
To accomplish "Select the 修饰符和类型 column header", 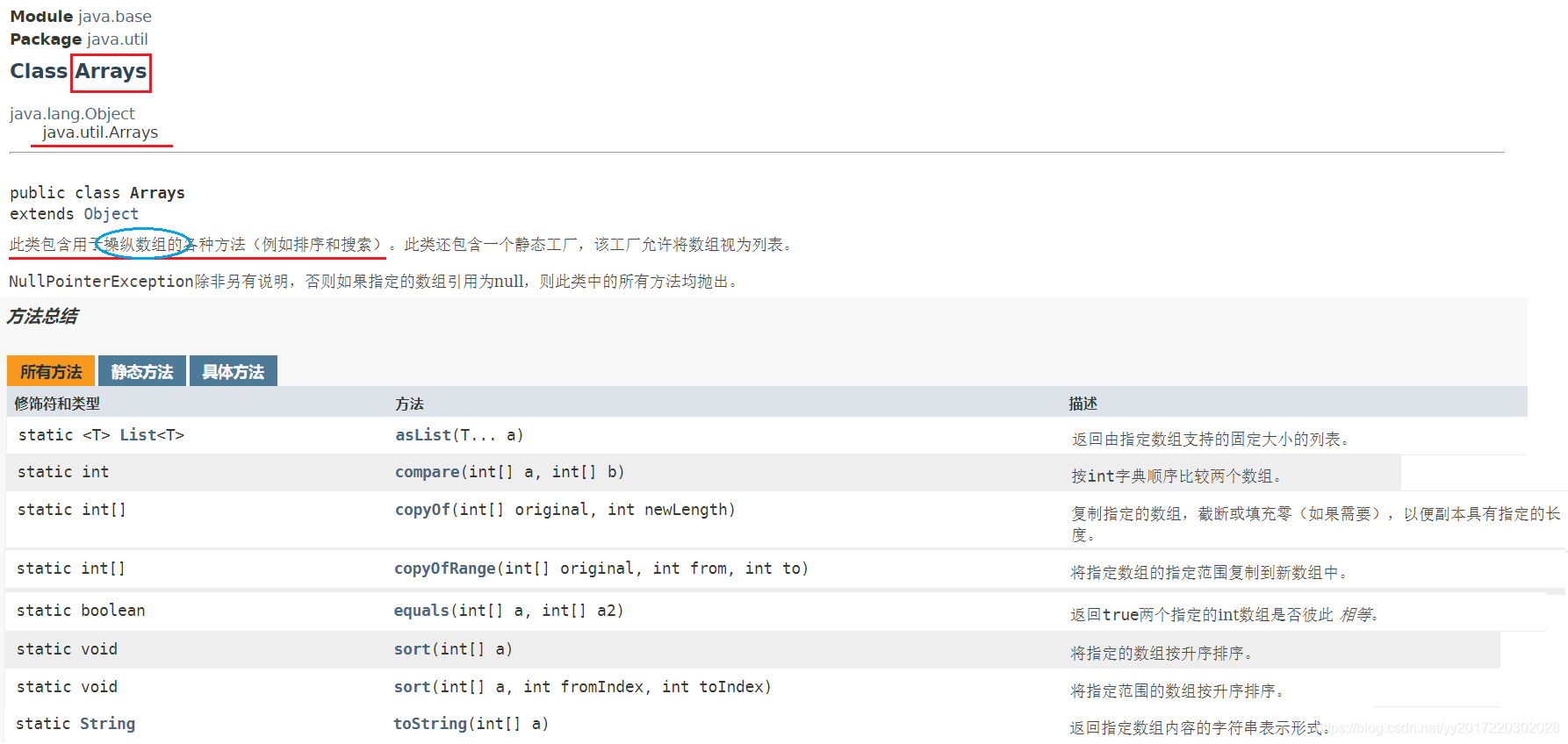I will tap(57, 404).
